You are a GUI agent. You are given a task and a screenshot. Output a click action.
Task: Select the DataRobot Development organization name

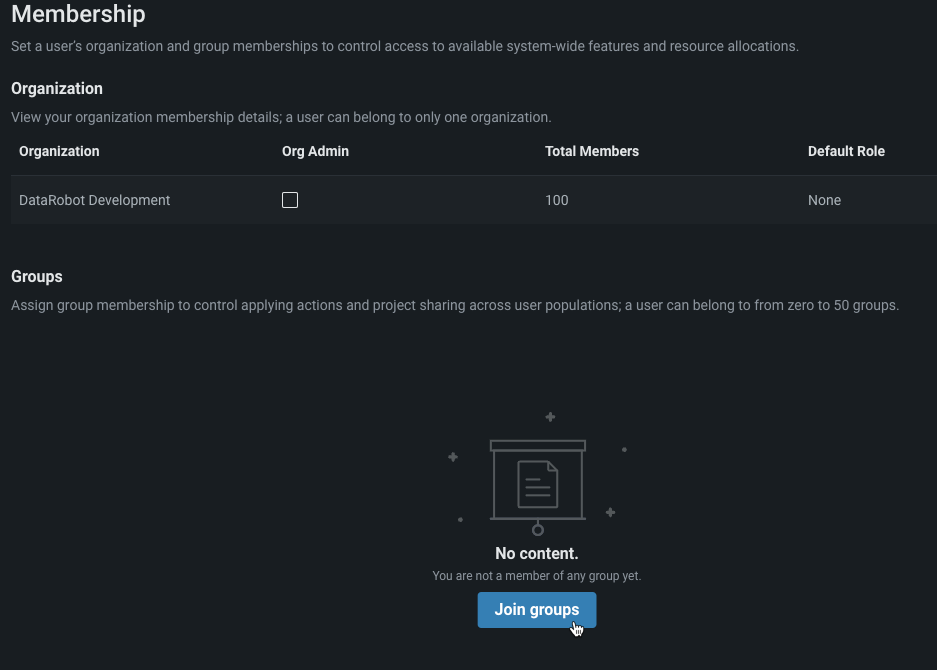(x=94, y=200)
